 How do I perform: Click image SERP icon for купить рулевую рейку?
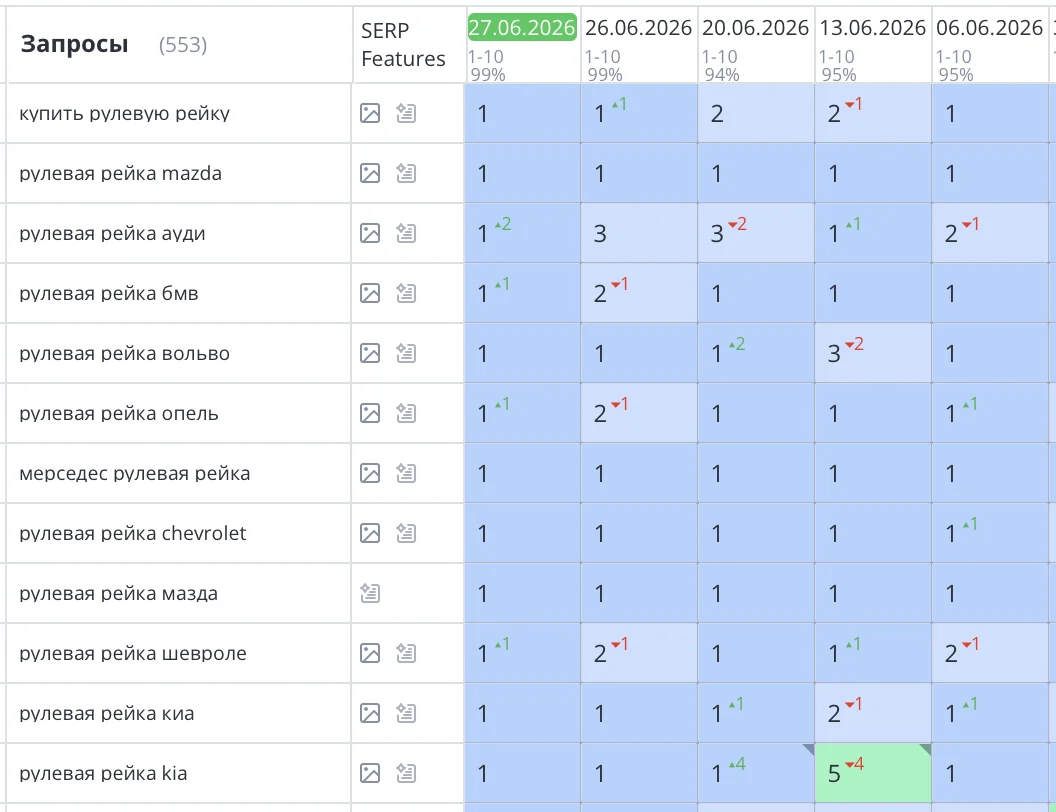pos(370,113)
